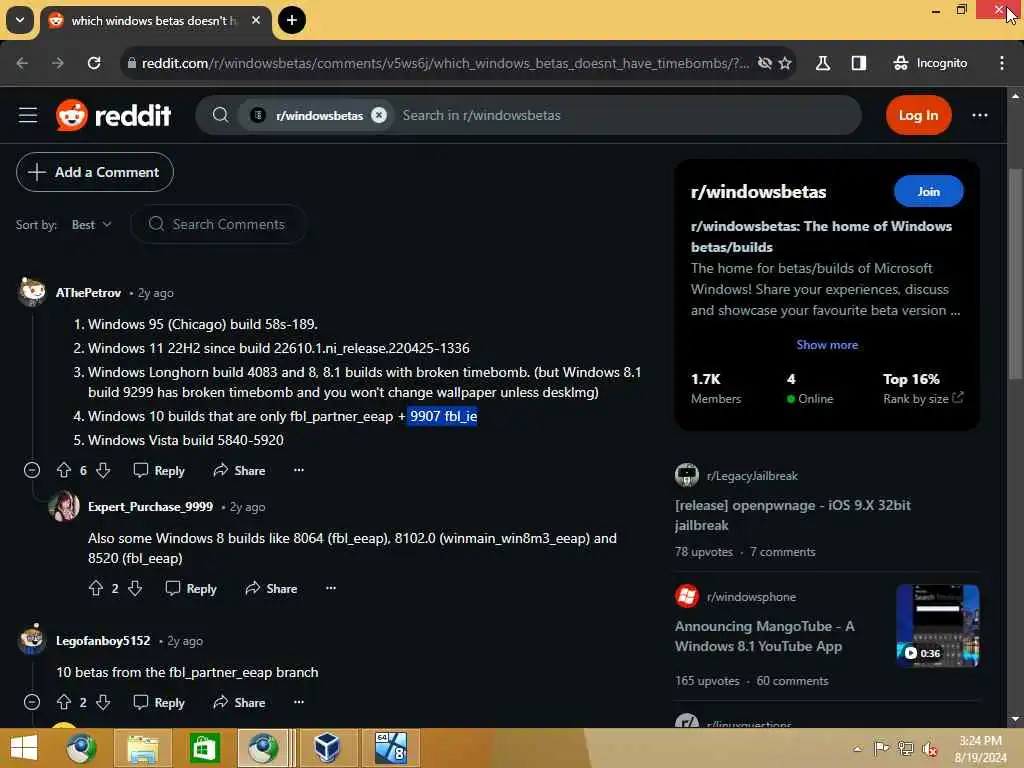Share Legofanboy5152's comment
1024x768 pixels.
tap(239, 703)
